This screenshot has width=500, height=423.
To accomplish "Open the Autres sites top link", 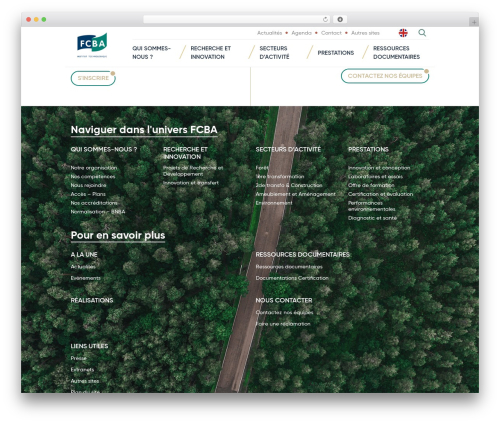I will point(365,33).
